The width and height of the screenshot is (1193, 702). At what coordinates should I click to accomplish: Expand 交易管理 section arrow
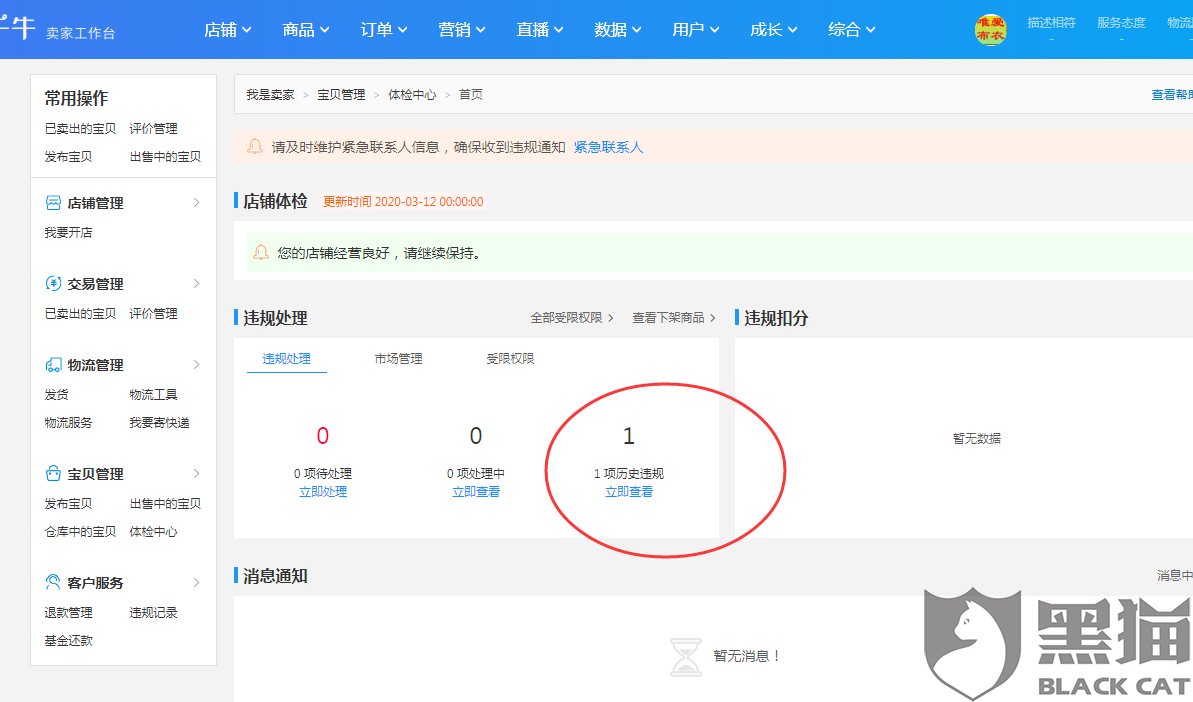coord(196,284)
